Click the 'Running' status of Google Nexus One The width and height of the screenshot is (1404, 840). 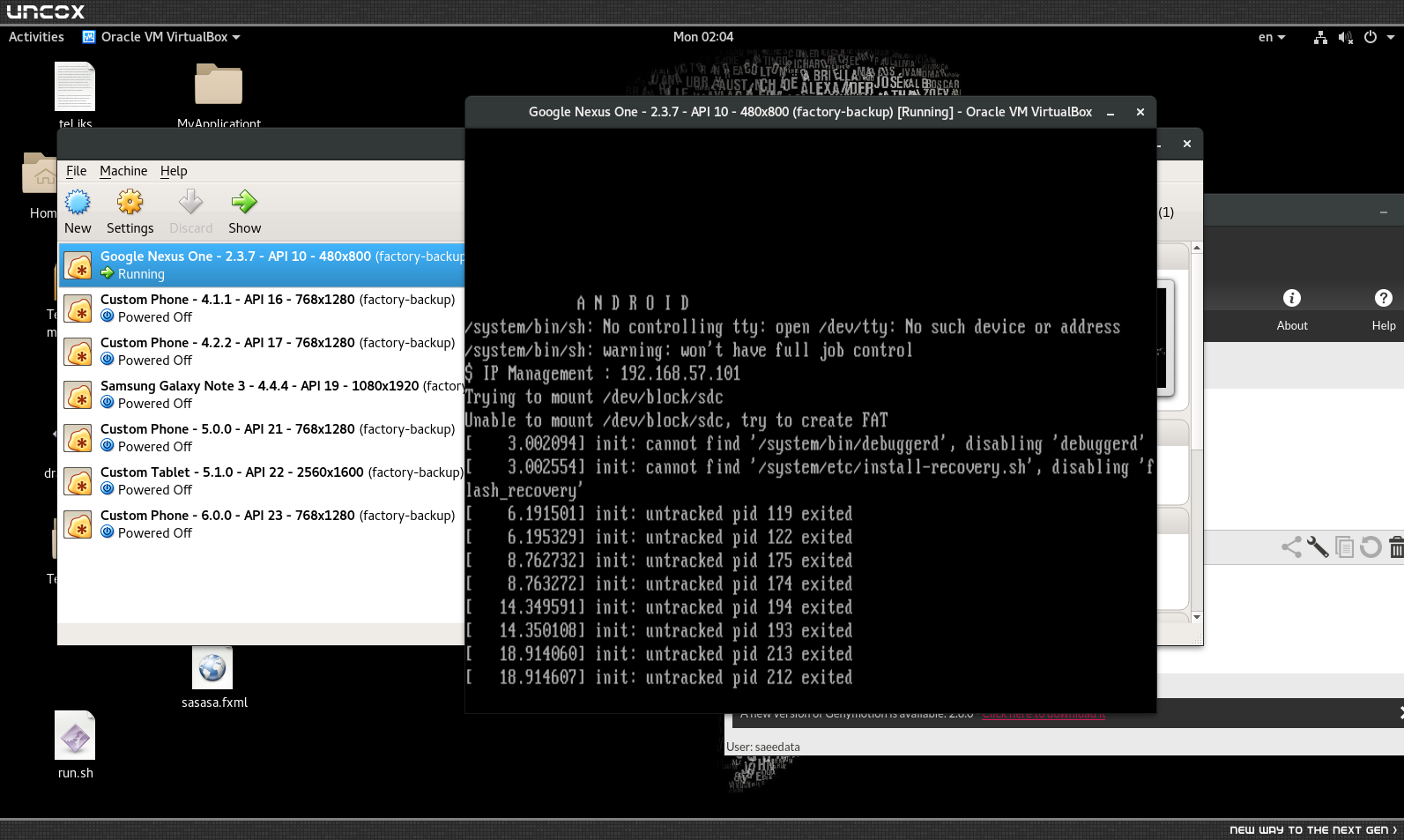tap(141, 274)
